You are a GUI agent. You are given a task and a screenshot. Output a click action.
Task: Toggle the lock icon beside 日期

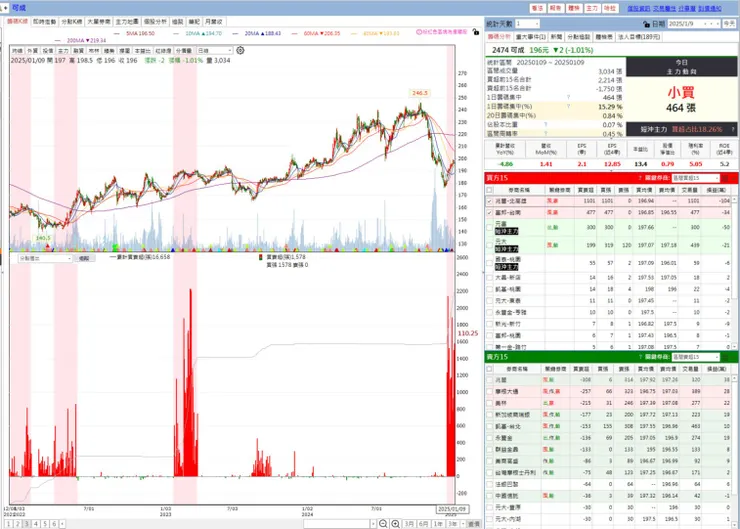[x=646, y=24]
